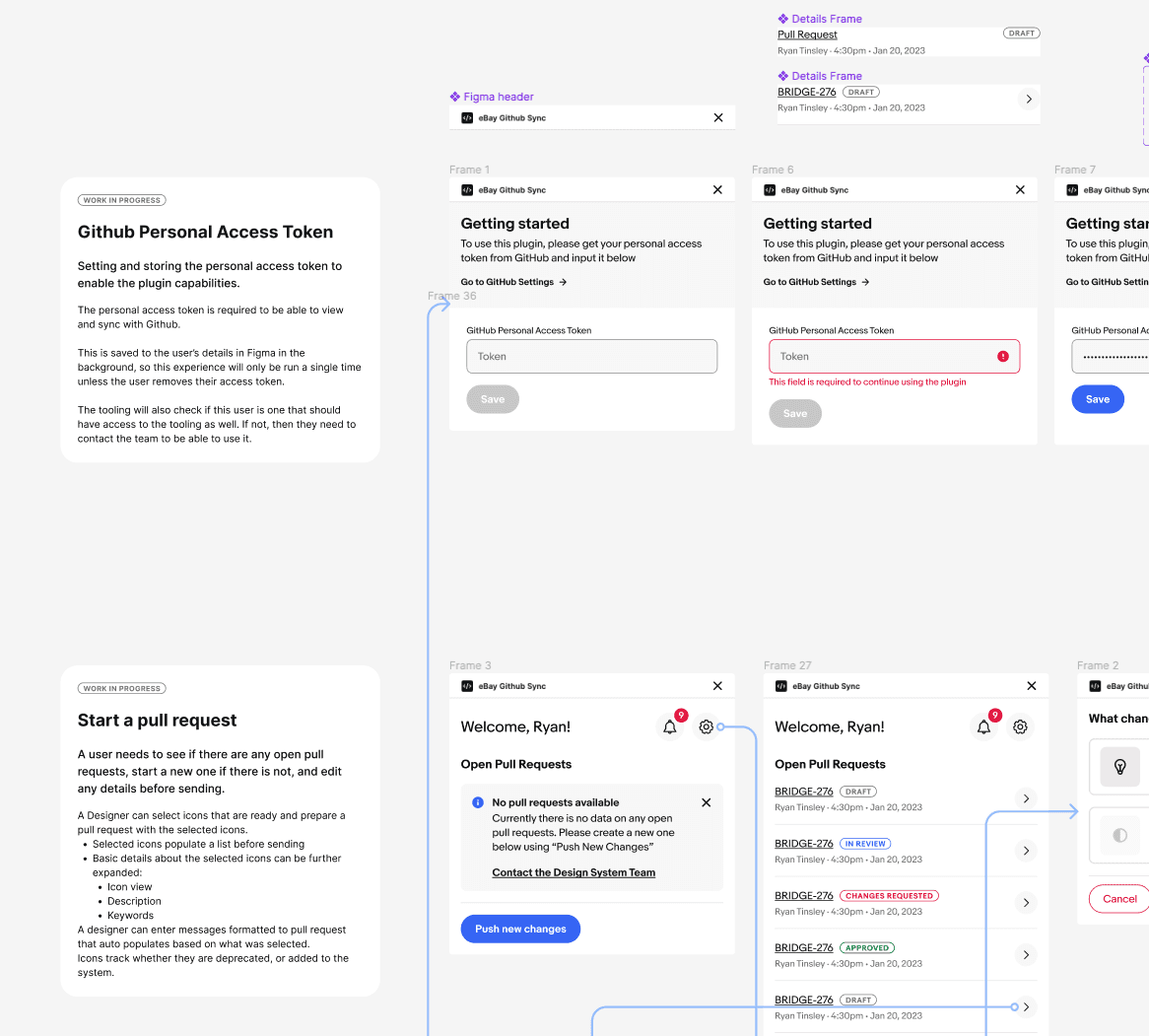Select the half-circle contrast icon tile in Frame 2
Screen dimensions: 1149x1036
(1119, 835)
